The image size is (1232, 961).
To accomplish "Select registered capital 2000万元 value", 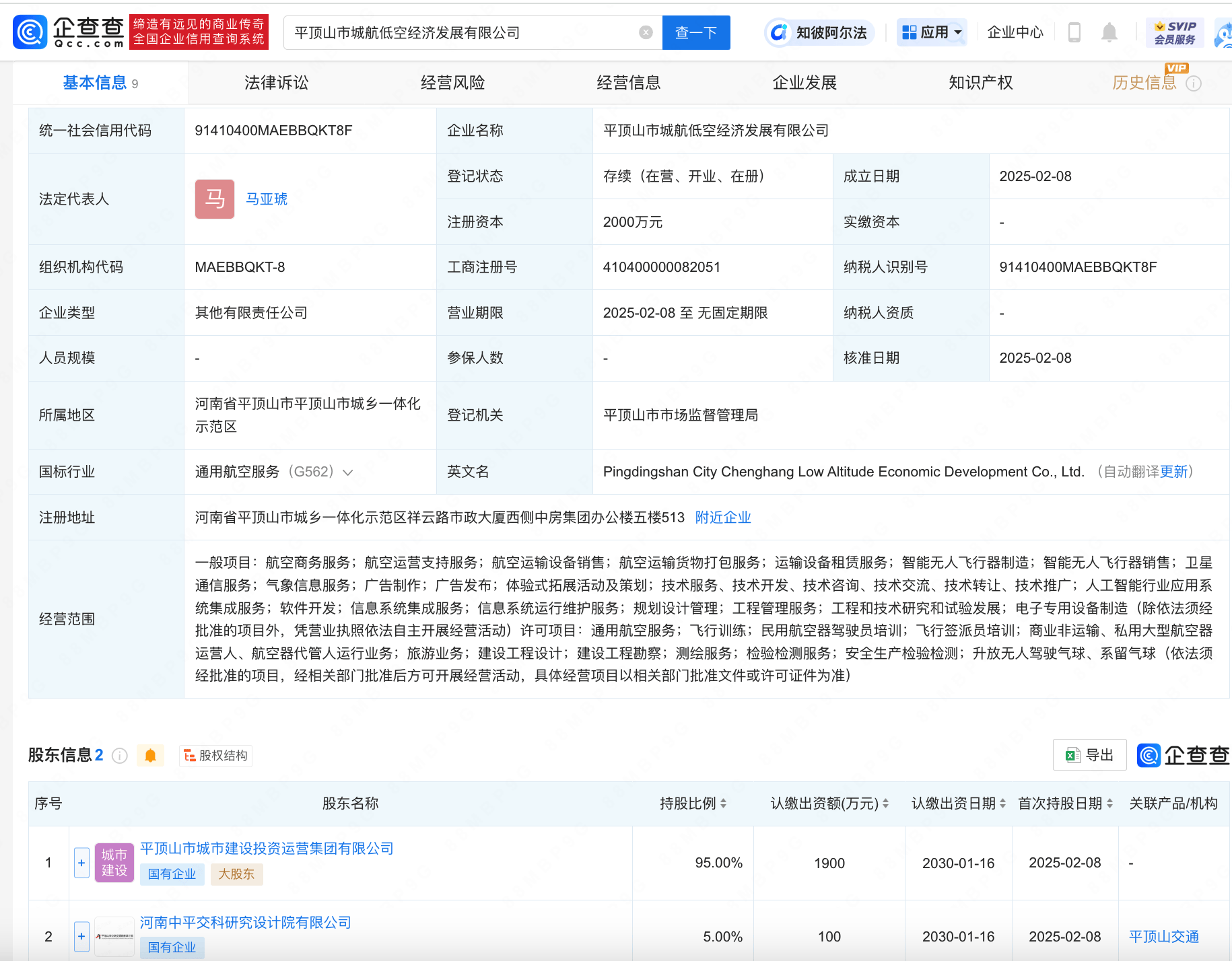I will pyautogui.click(x=633, y=222).
